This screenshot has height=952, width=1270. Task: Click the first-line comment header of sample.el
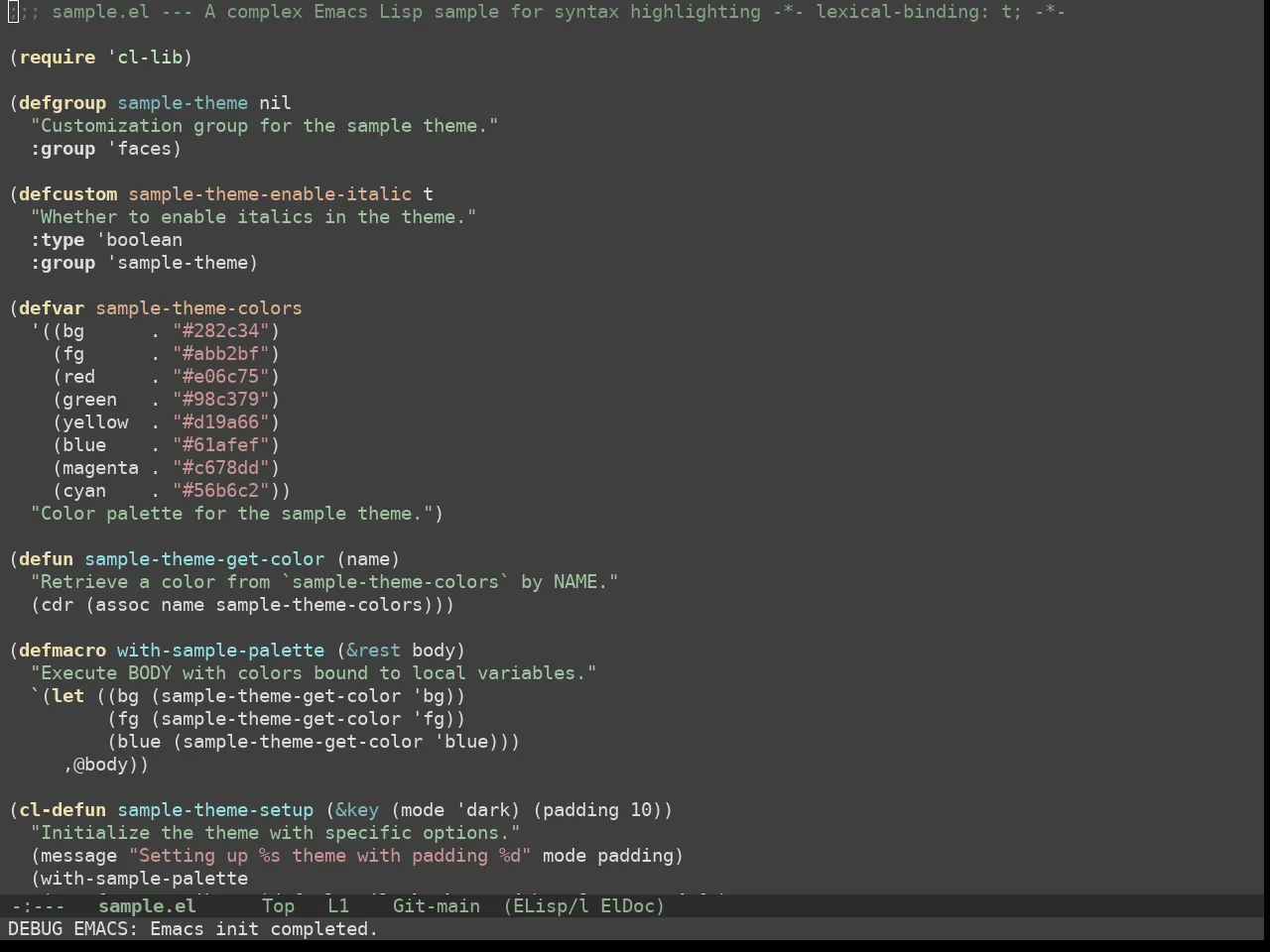(537, 12)
